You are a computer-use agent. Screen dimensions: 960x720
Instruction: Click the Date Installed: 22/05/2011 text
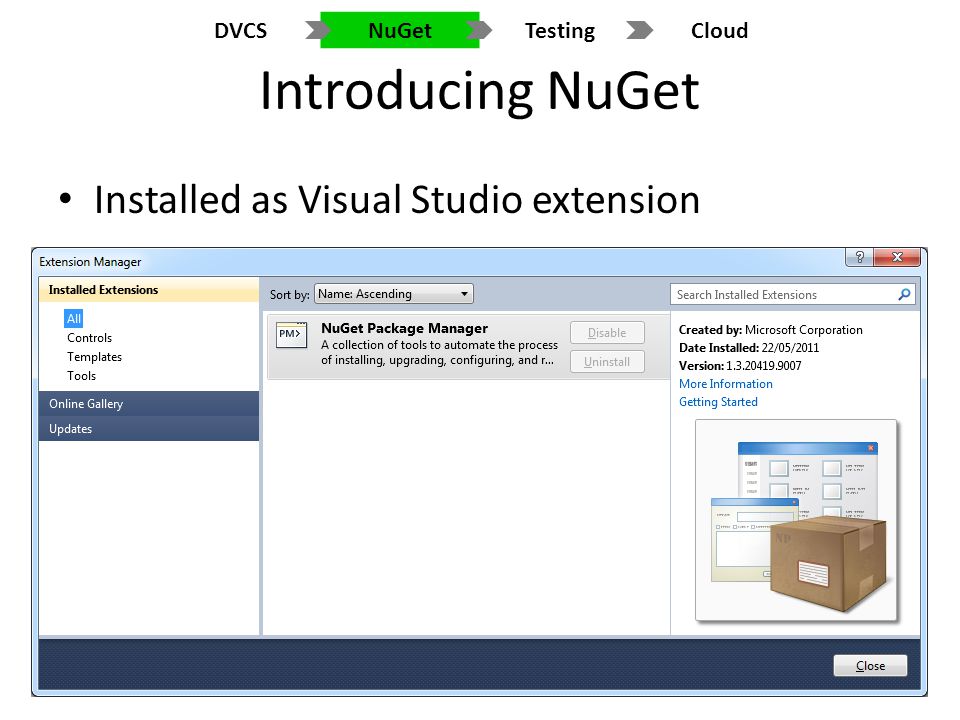pyautogui.click(x=749, y=348)
